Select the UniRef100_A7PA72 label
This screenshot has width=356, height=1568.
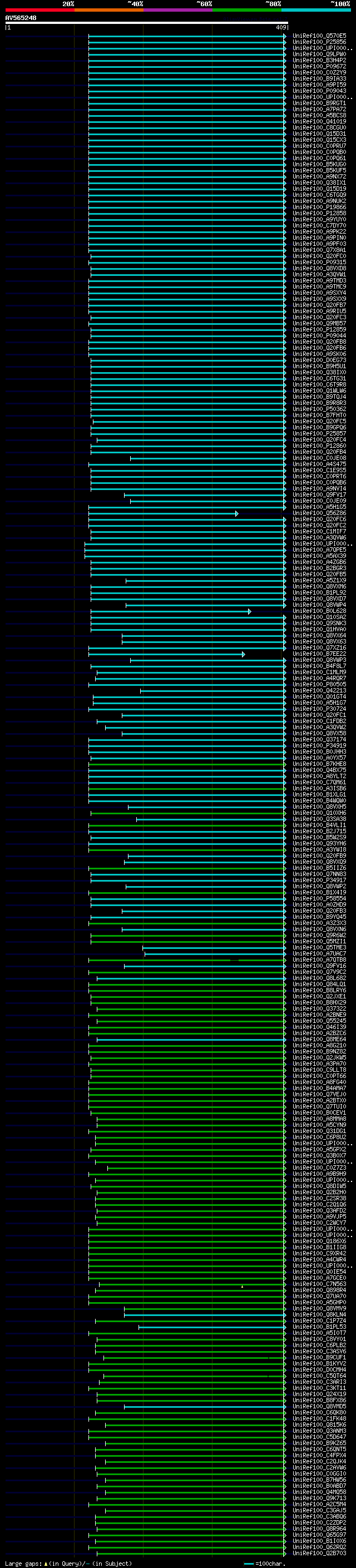pyautogui.click(x=319, y=109)
